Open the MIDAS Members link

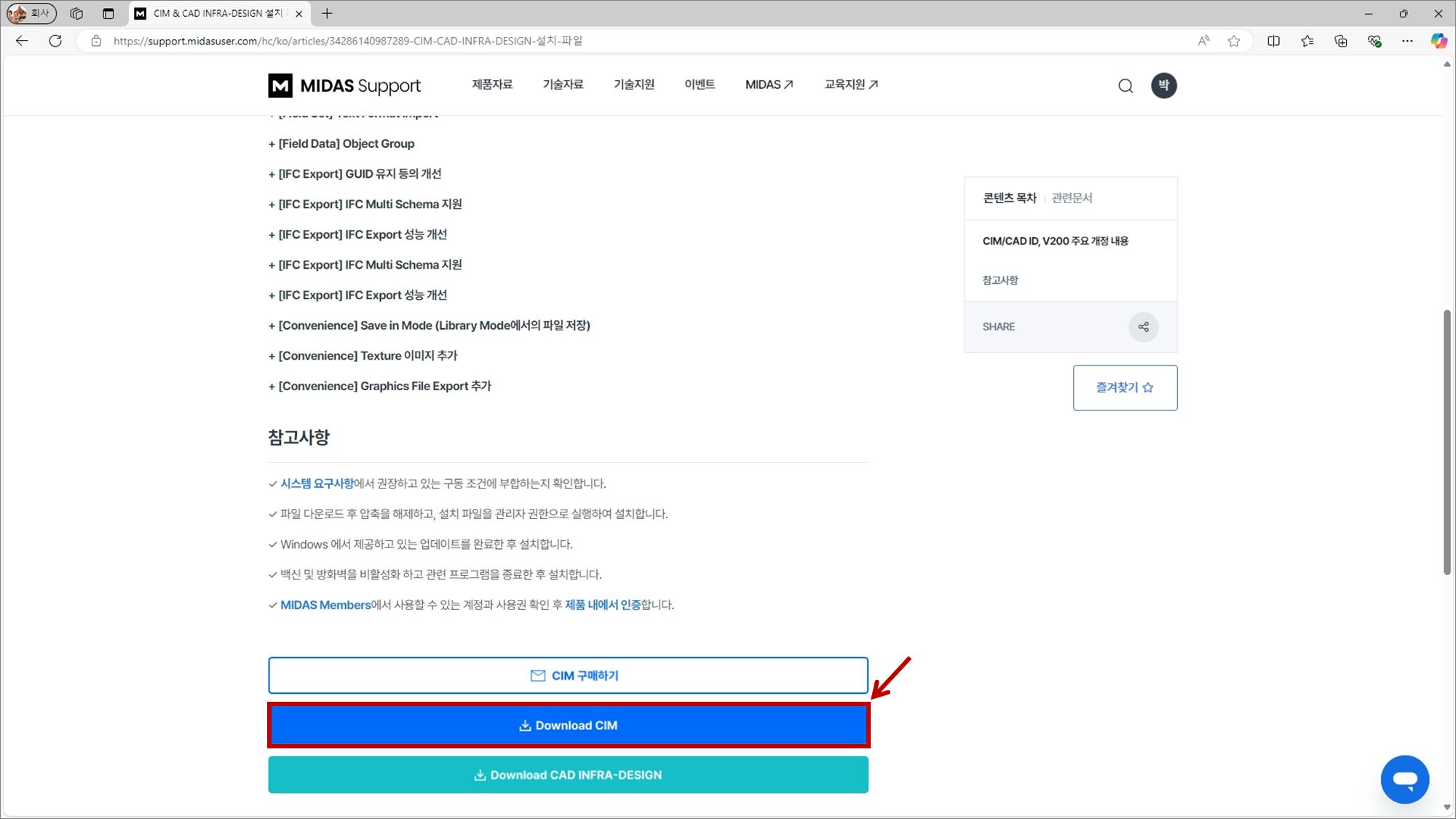(325, 605)
